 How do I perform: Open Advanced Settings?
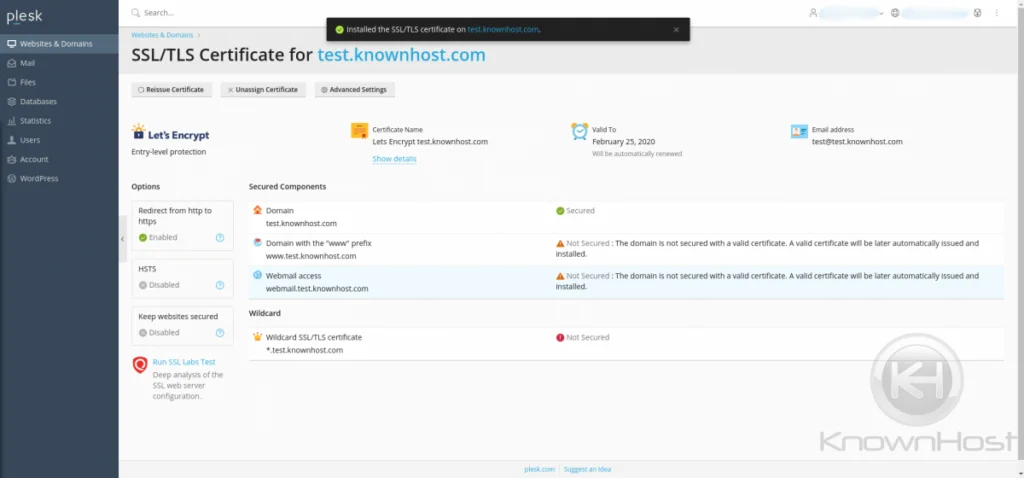click(355, 89)
